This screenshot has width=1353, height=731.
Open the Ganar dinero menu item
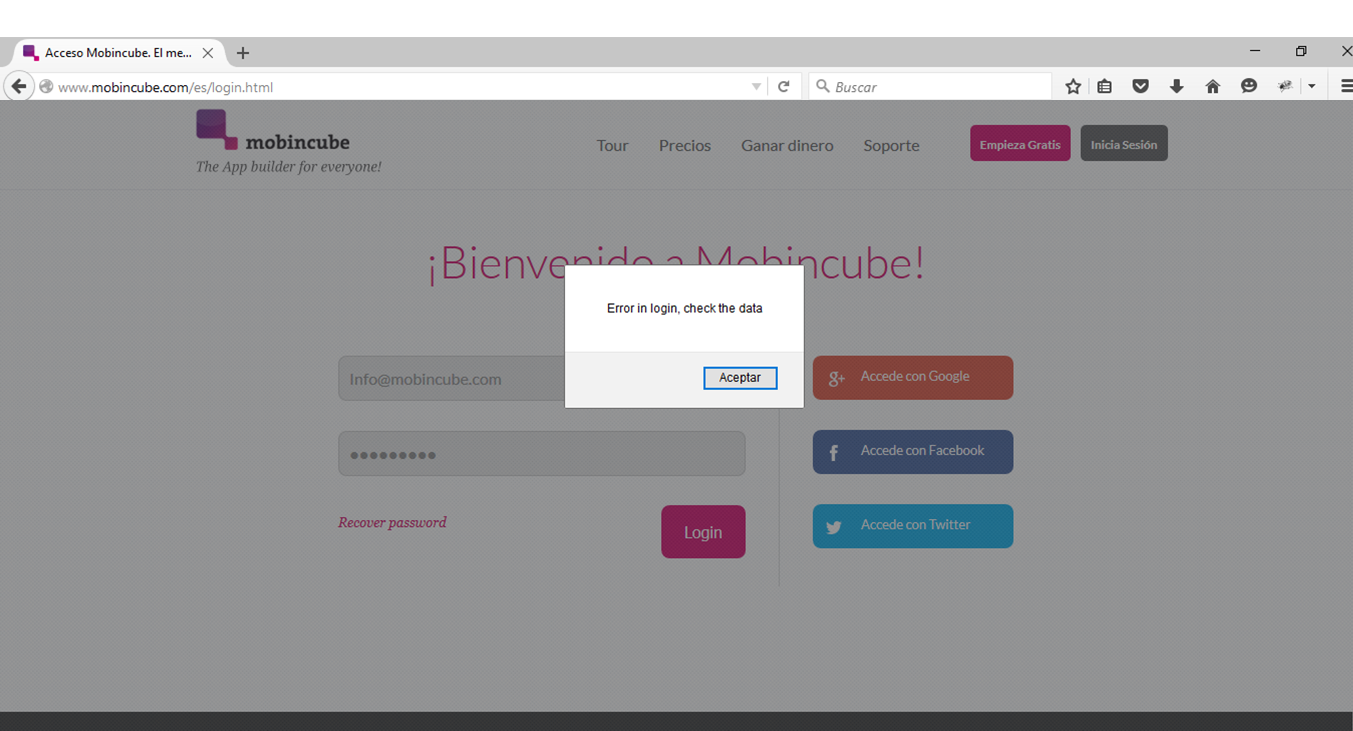(x=787, y=145)
